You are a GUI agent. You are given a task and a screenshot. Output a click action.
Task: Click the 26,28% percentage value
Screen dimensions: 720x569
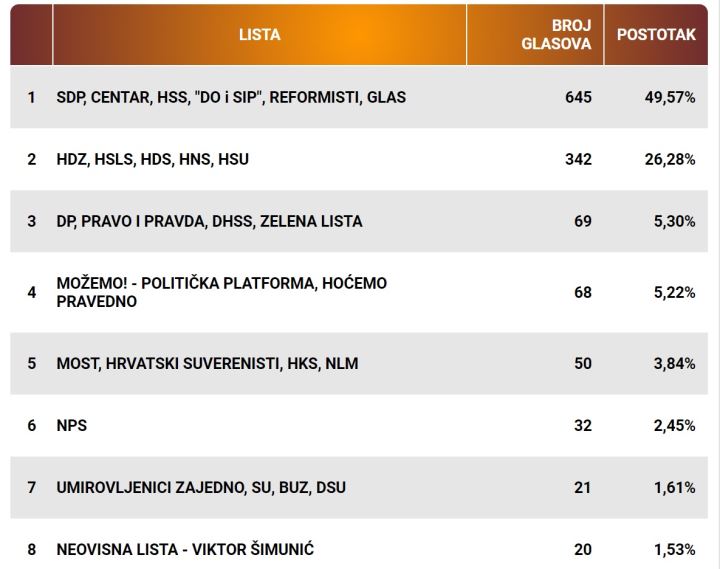pos(670,159)
